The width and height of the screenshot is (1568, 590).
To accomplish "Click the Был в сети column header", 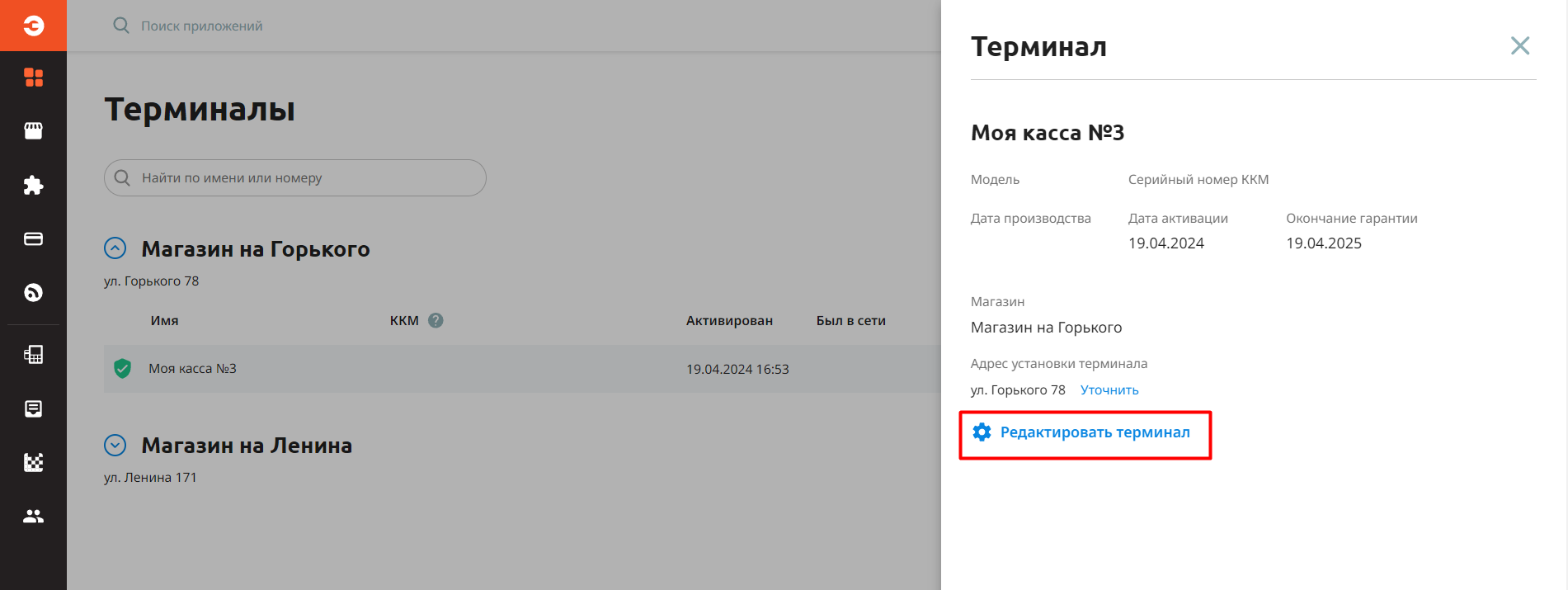I will 851,321.
